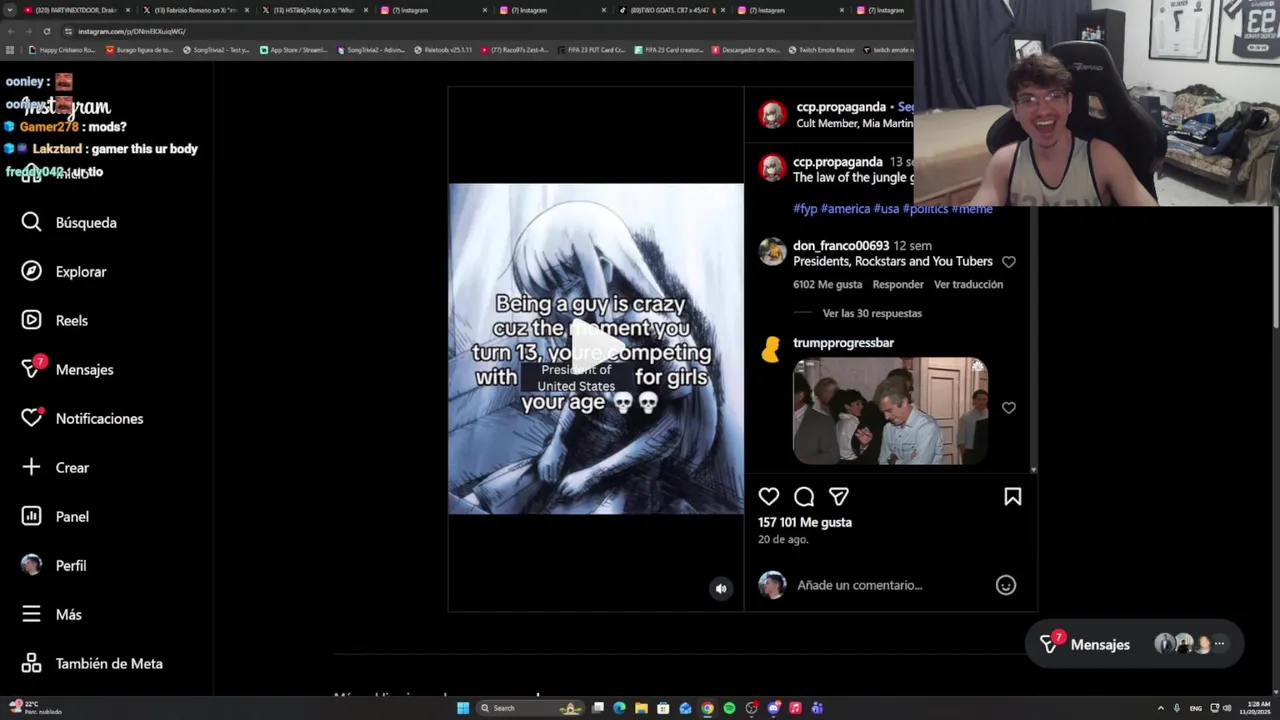Open the trumpprogressbar username link
This screenshot has width=1280, height=720.
point(843,343)
